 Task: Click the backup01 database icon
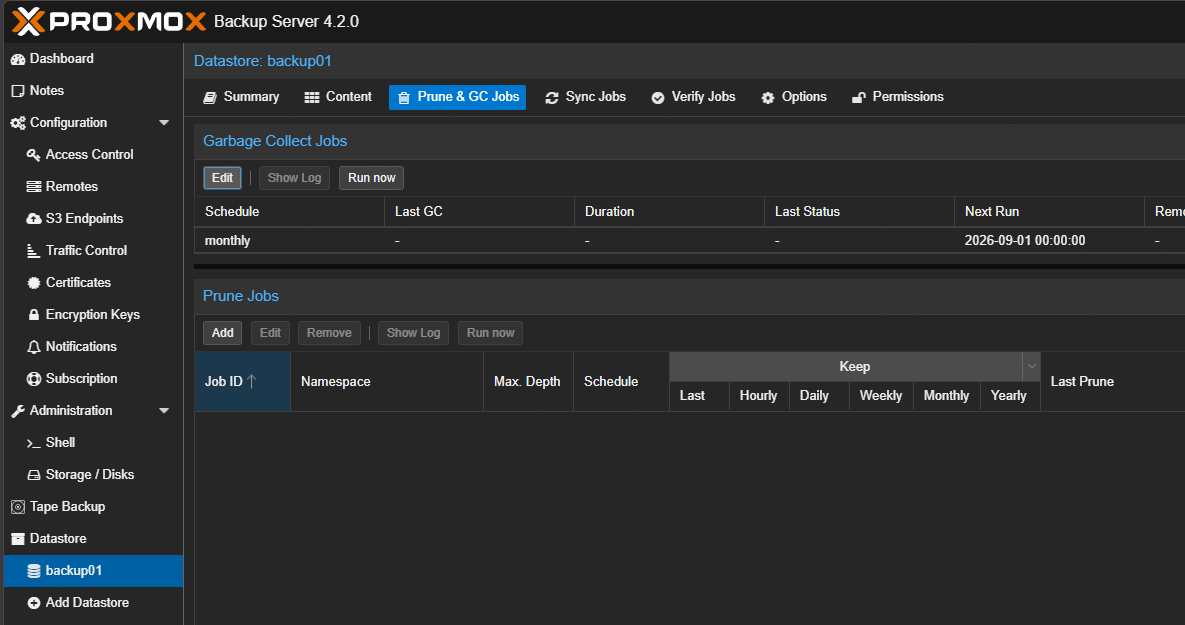(x=34, y=571)
